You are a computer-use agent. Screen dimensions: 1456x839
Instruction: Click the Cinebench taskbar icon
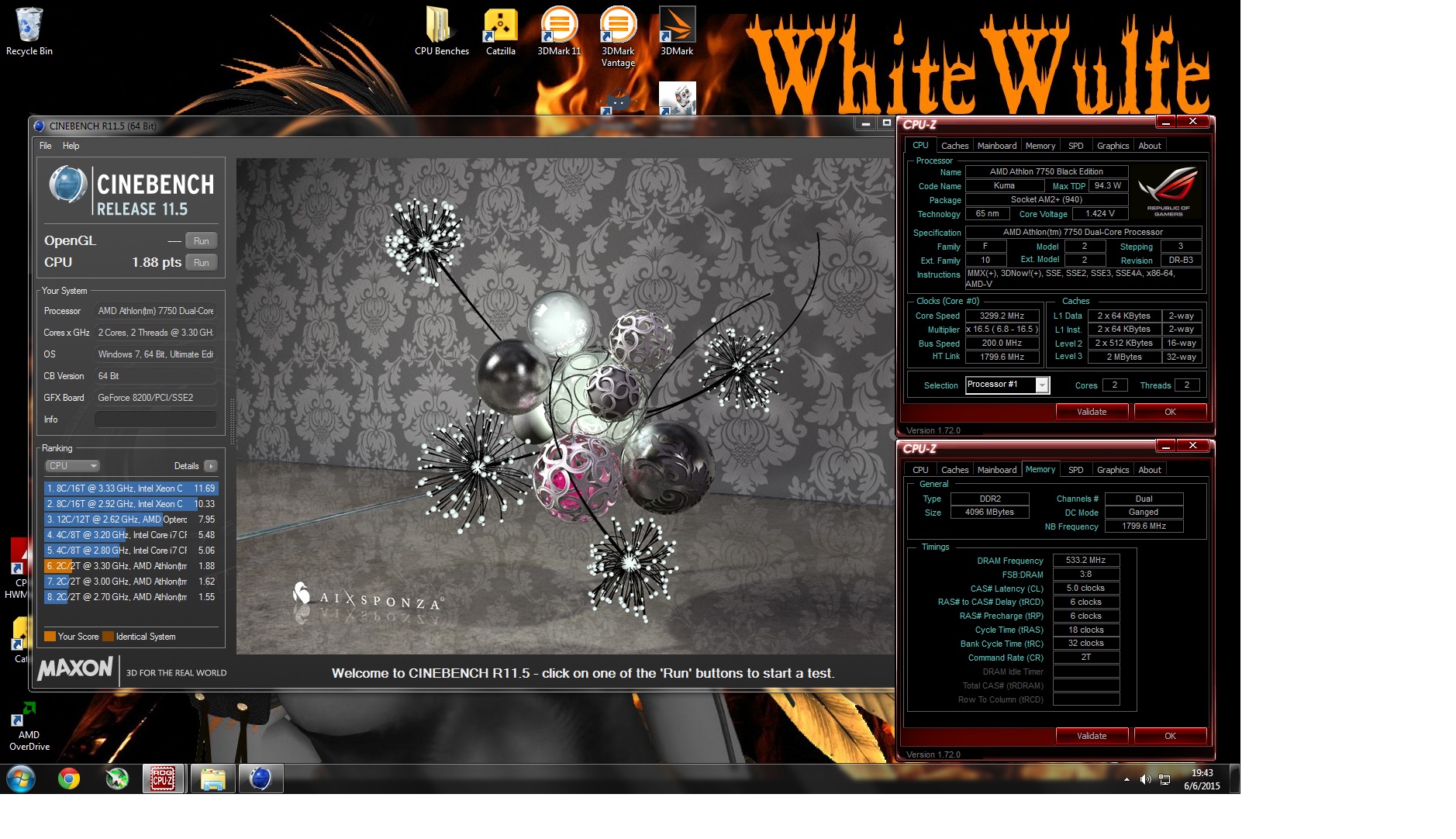260,778
